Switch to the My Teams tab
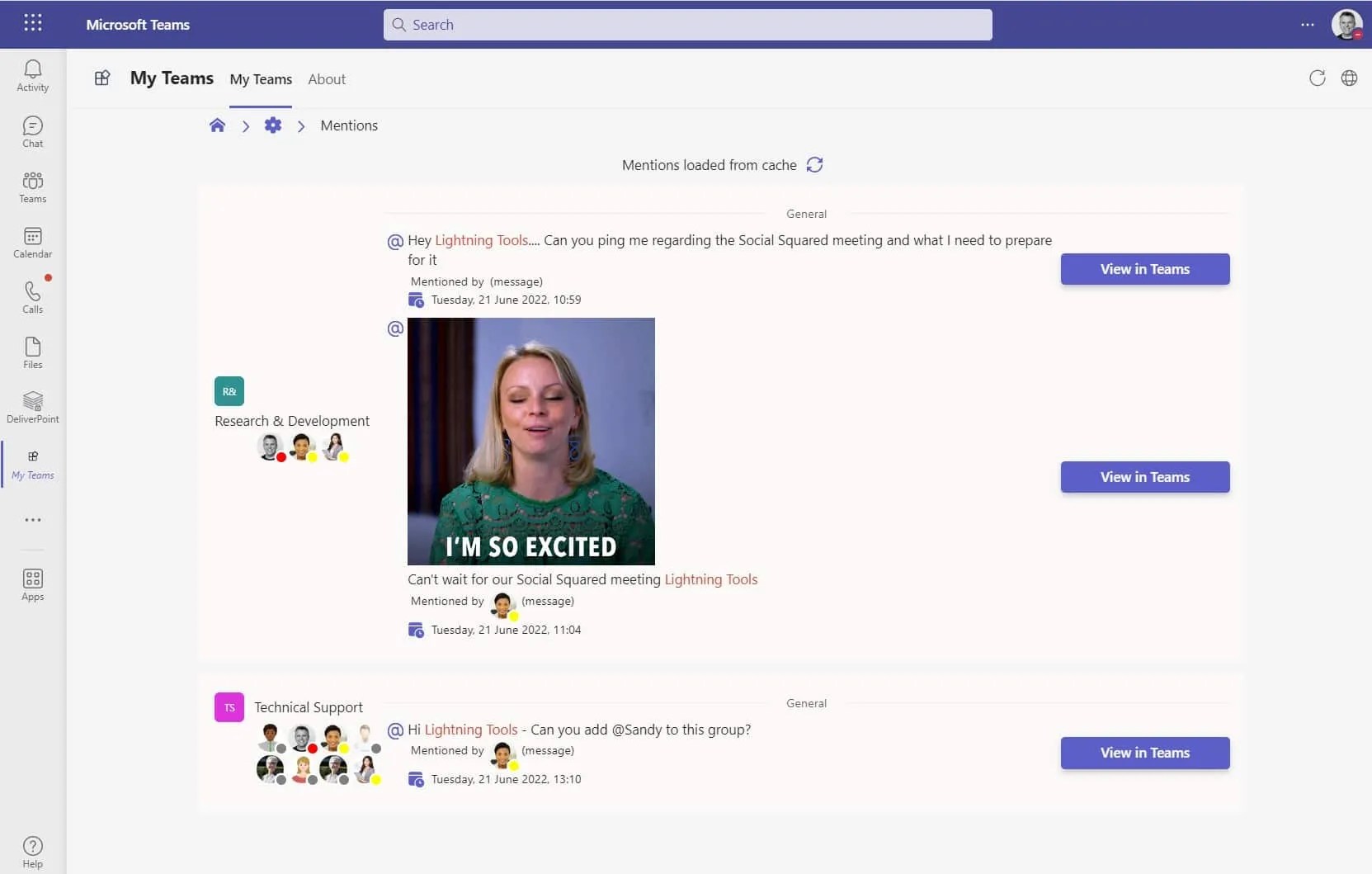 [x=261, y=79]
